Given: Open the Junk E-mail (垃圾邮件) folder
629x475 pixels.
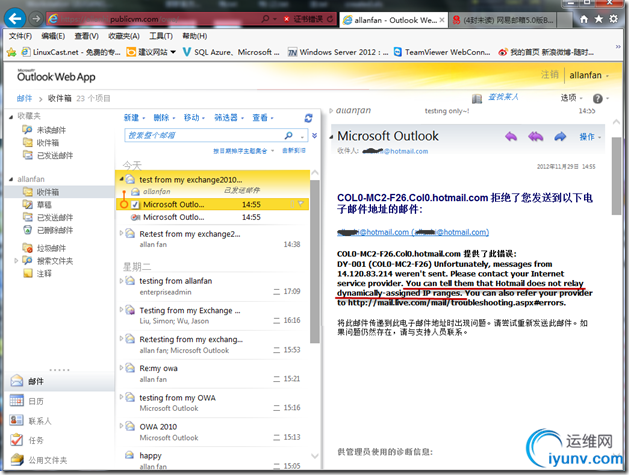Looking at the screenshot, I should [x=51, y=248].
